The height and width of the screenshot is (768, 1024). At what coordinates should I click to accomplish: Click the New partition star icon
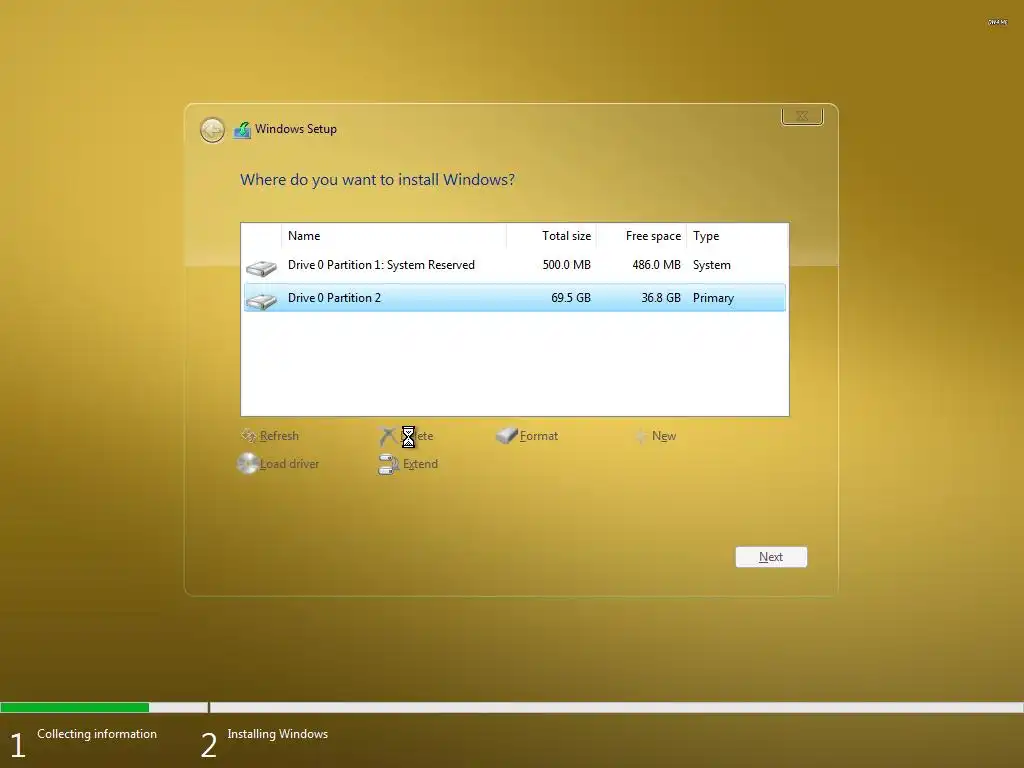pyautogui.click(x=641, y=436)
